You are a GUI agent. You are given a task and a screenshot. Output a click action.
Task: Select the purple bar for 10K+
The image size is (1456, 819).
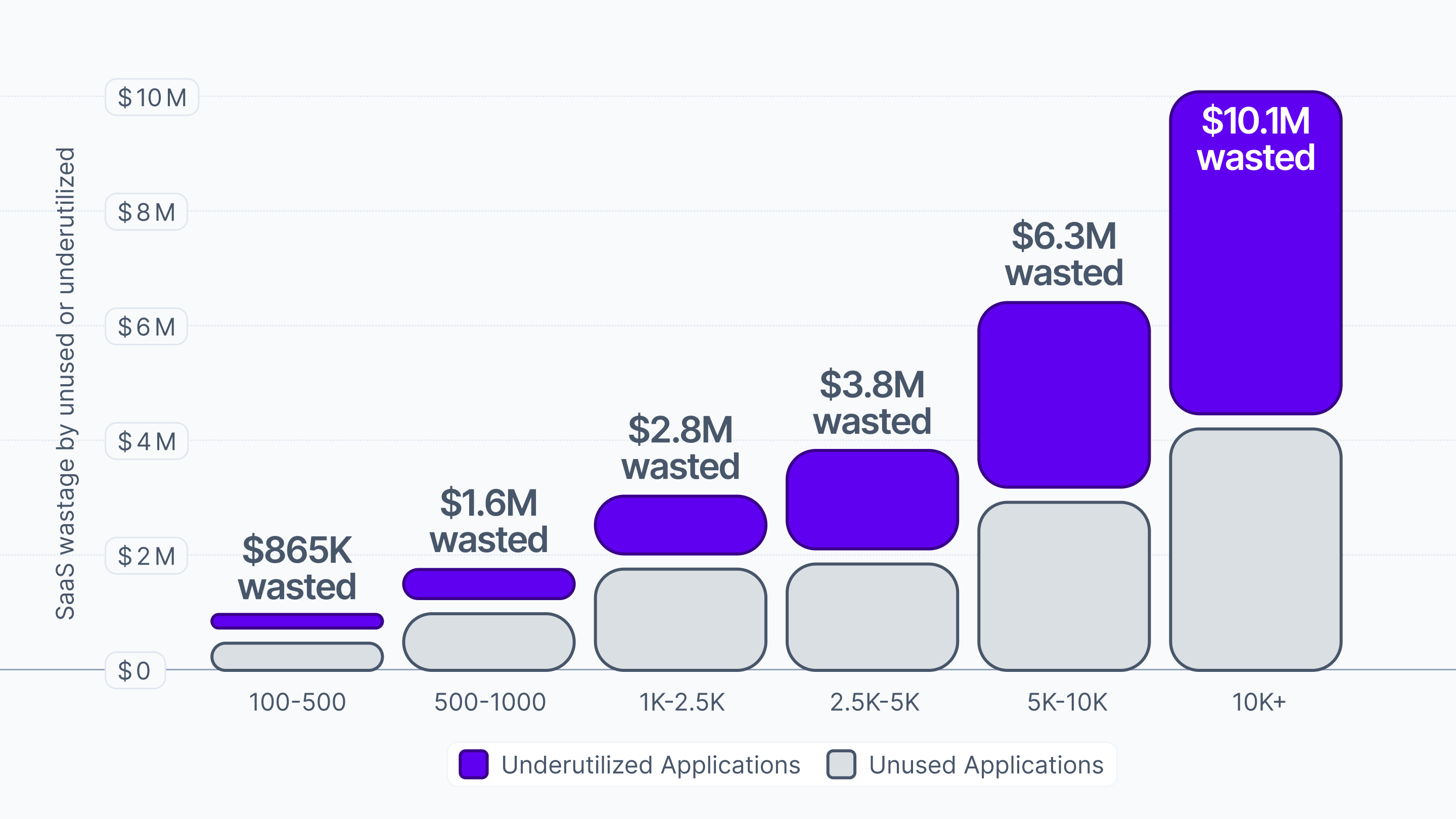pos(1255,294)
